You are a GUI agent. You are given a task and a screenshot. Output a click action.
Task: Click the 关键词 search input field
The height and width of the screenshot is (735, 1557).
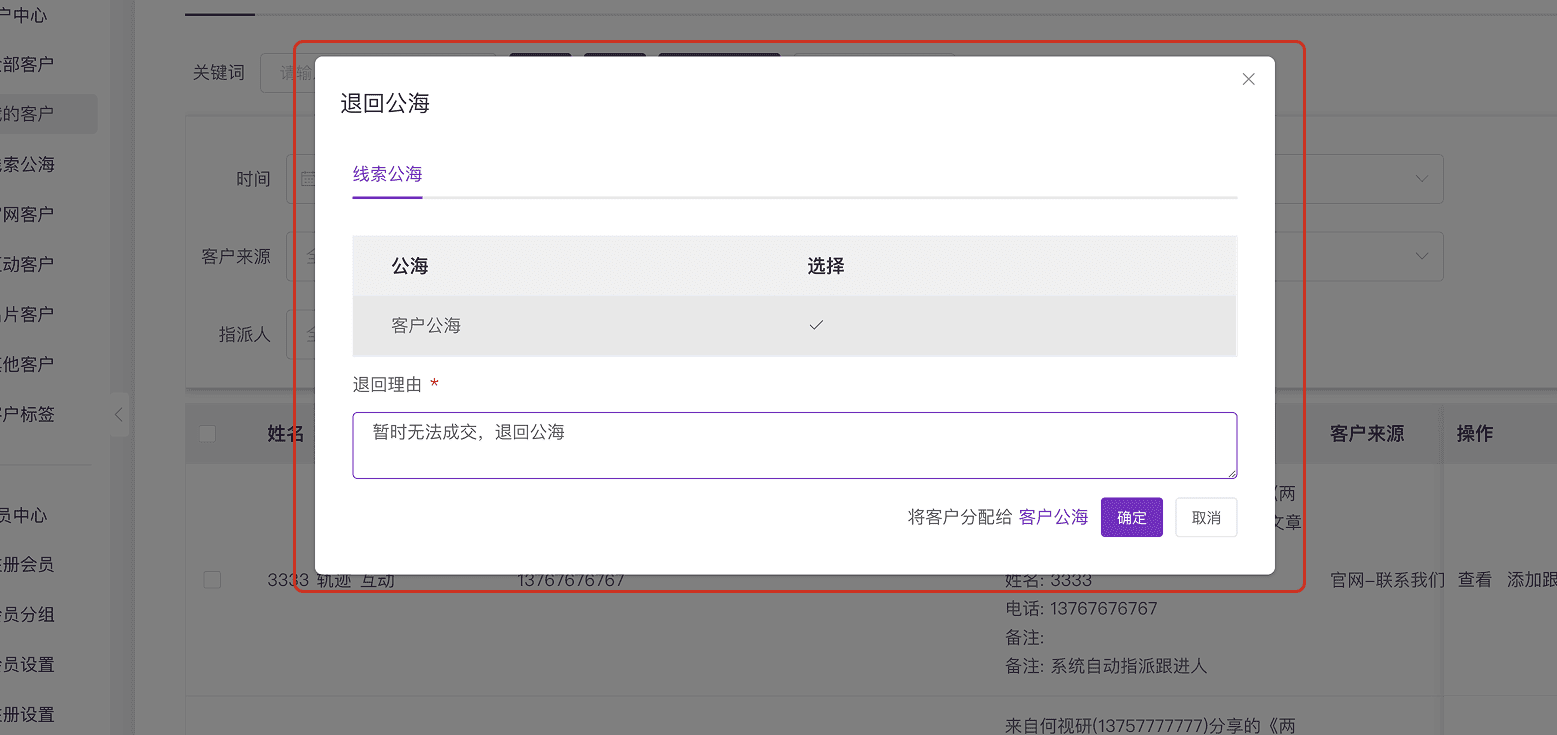coord(288,73)
